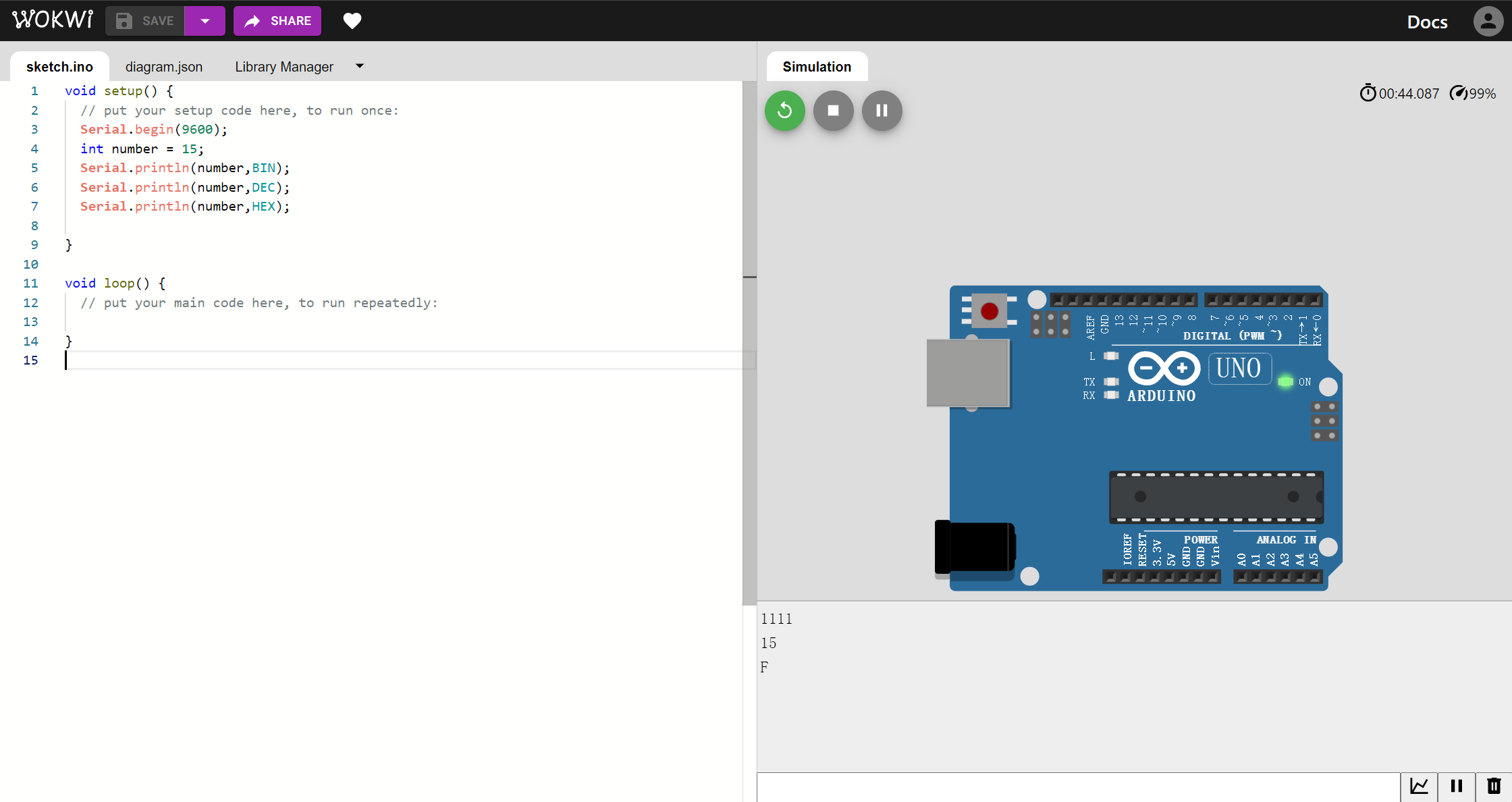Switch to diagram.json tab

pyautogui.click(x=163, y=67)
